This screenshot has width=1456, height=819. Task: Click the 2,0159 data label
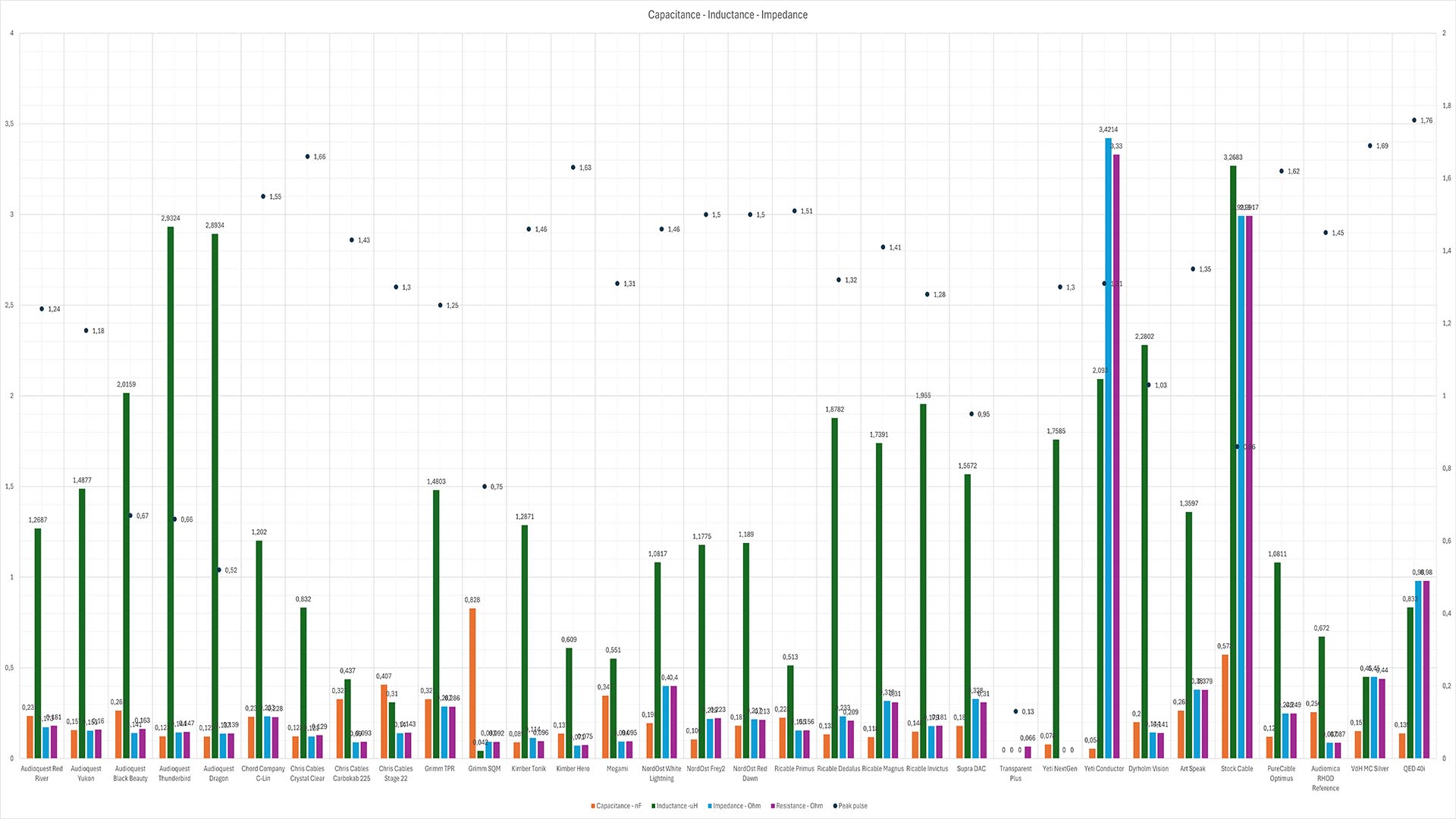[x=126, y=384]
